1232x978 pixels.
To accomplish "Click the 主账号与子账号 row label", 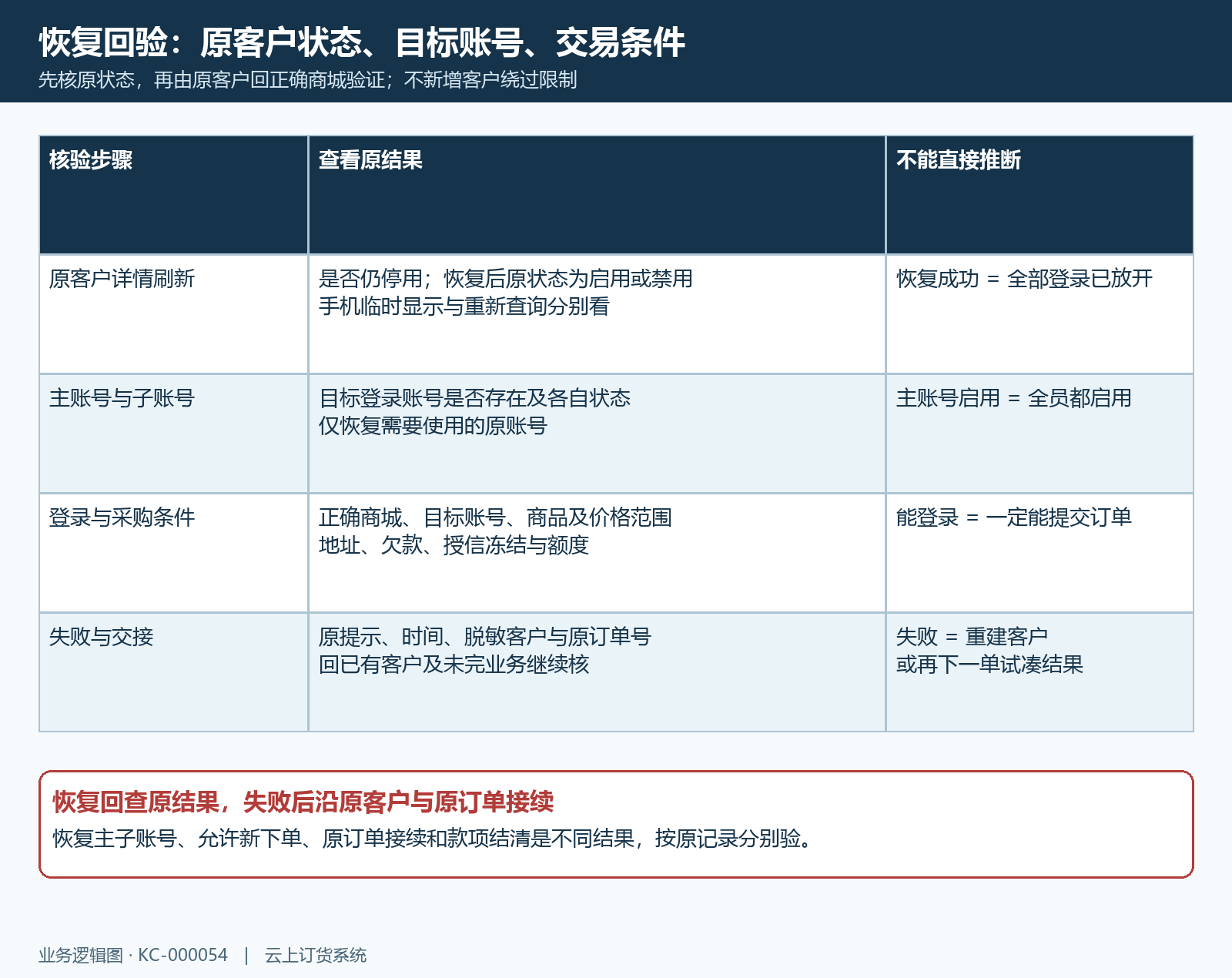I will click(122, 398).
